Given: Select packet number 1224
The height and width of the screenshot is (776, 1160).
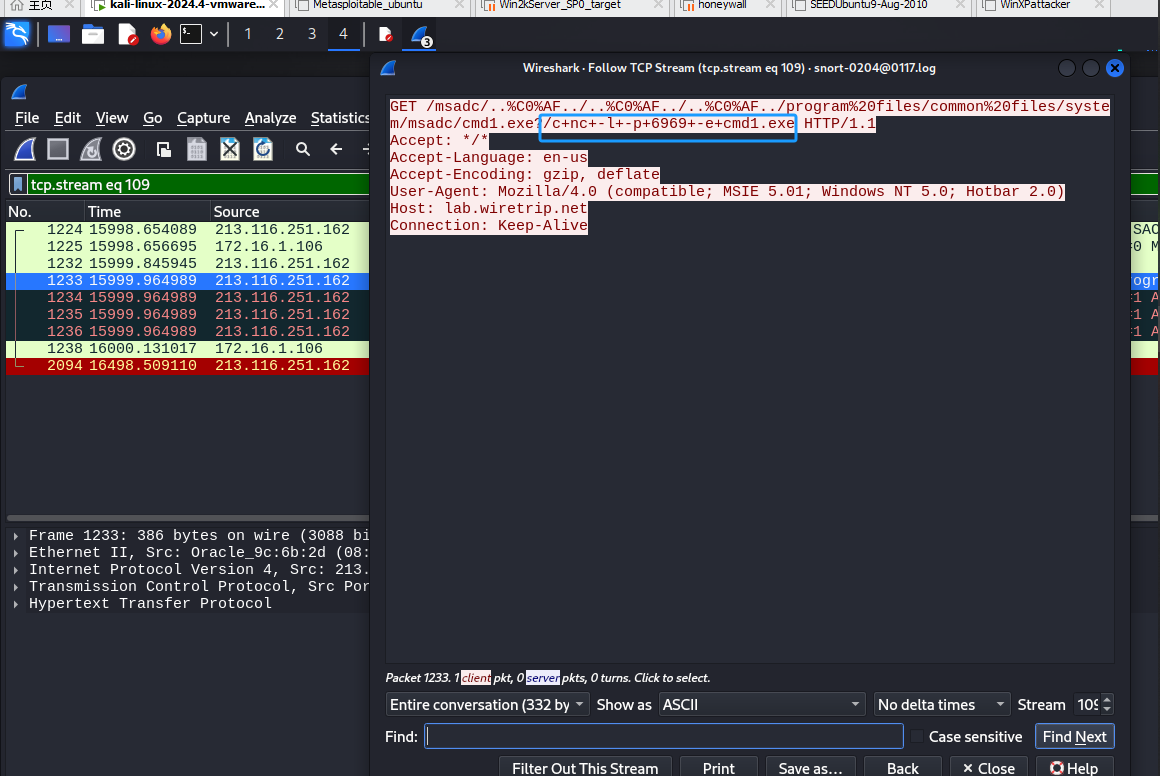Looking at the screenshot, I should pyautogui.click(x=188, y=229).
